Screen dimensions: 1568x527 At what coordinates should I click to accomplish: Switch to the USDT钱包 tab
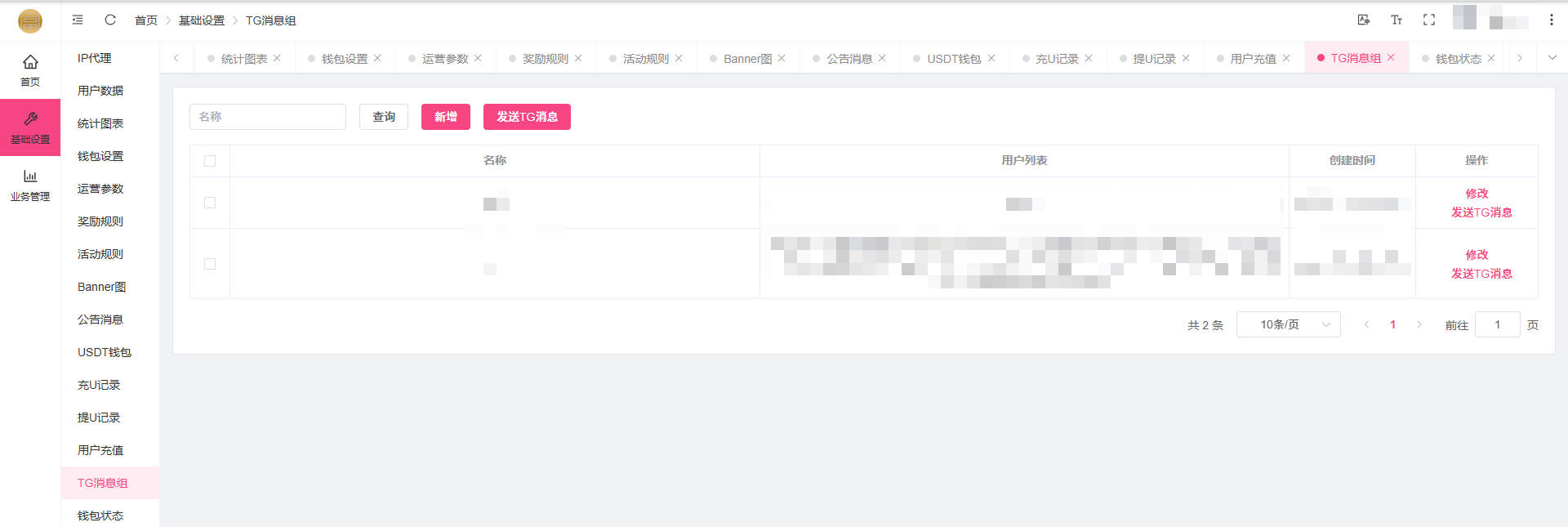point(953,59)
